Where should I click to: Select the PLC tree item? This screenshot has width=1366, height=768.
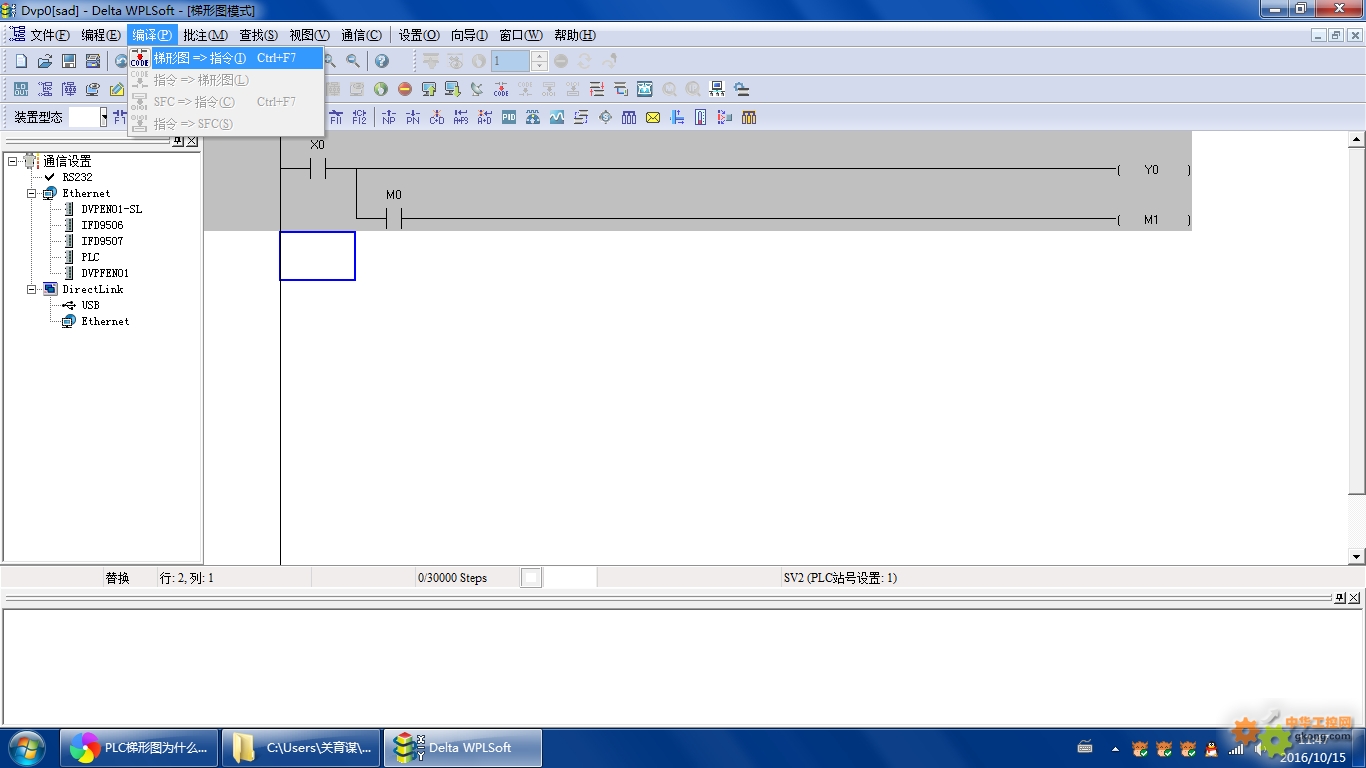click(90, 257)
